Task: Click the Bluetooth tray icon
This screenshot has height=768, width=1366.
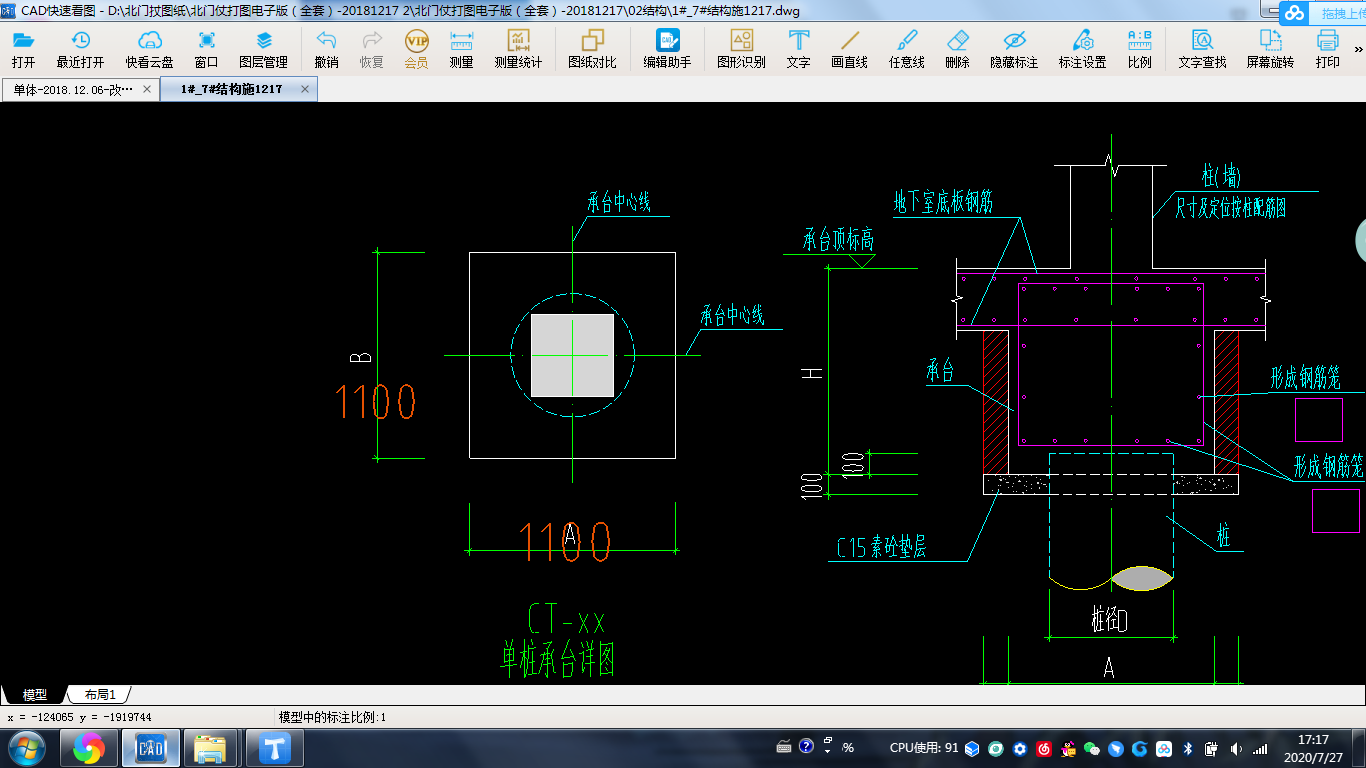Action: 1188,748
